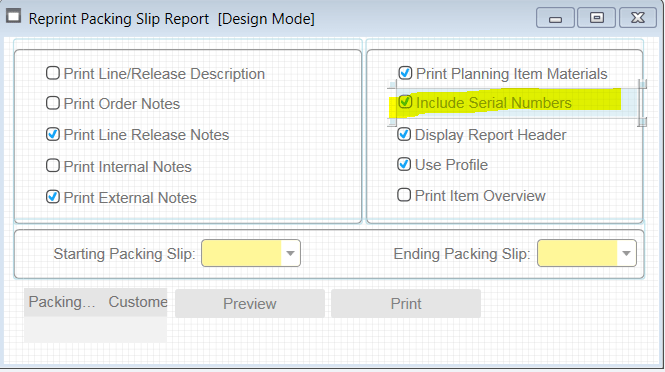Enable Print Line/Release Description checkbox

click(x=53, y=73)
